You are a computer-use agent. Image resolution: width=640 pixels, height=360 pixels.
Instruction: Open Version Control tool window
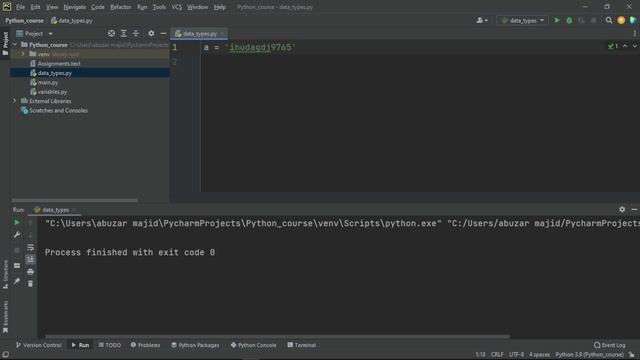pos(38,345)
